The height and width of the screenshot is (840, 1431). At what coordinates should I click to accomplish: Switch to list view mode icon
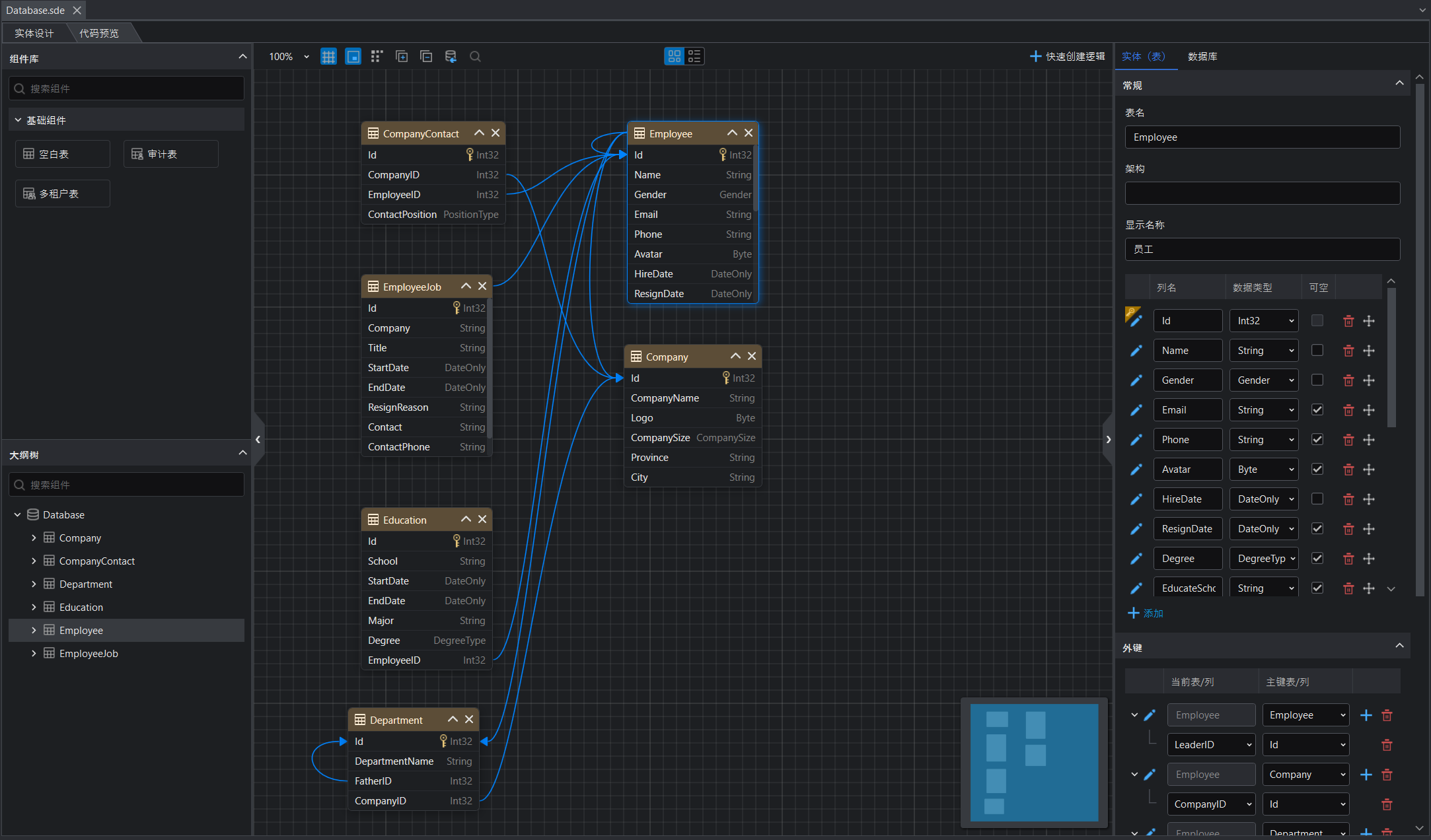[694, 57]
